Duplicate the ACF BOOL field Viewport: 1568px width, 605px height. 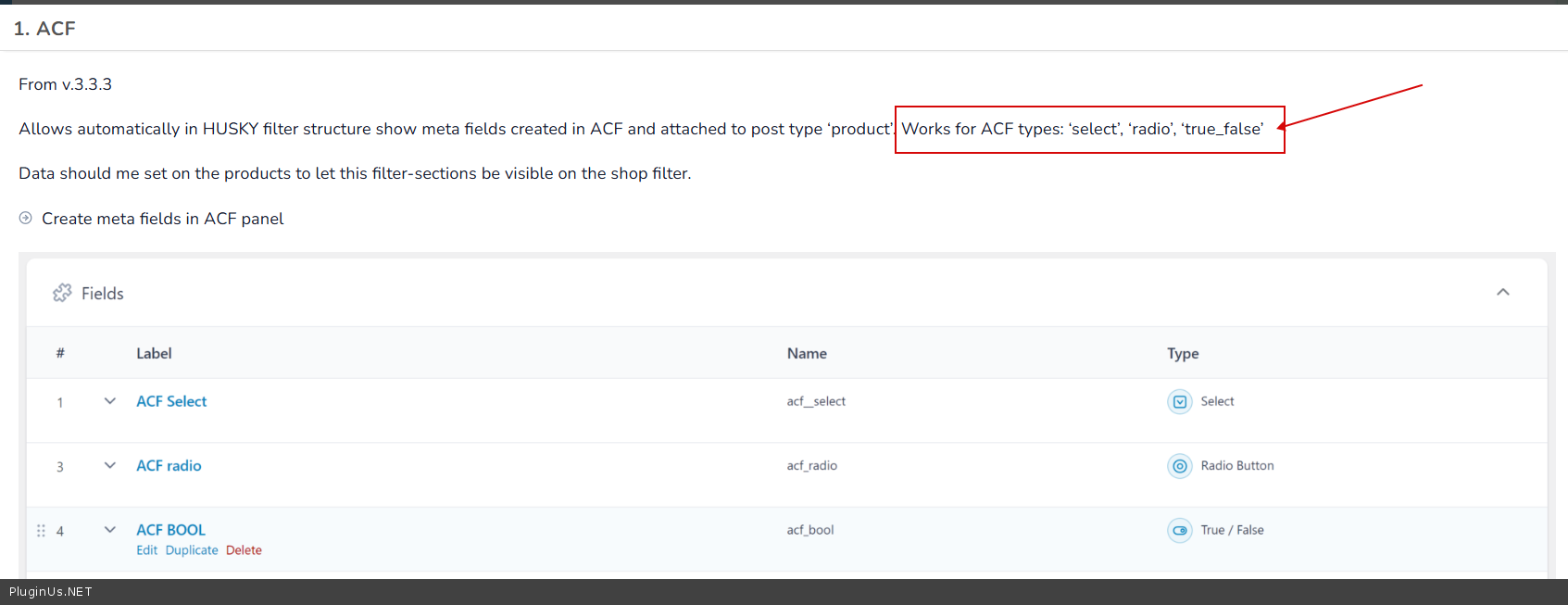coord(192,550)
